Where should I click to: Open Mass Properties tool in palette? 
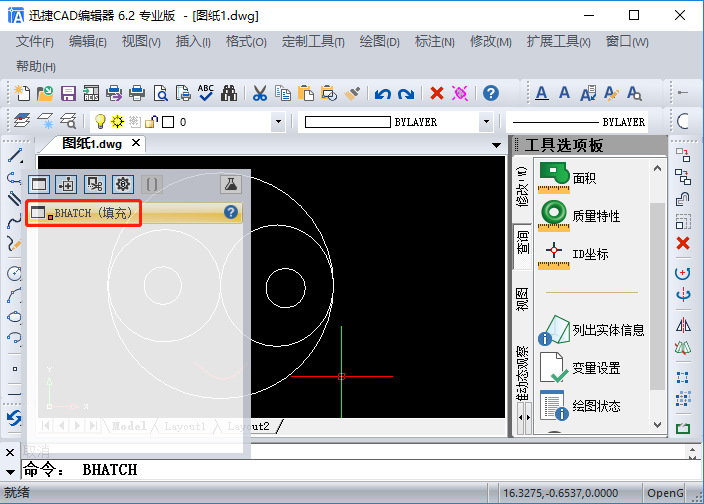(x=579, y=216)
